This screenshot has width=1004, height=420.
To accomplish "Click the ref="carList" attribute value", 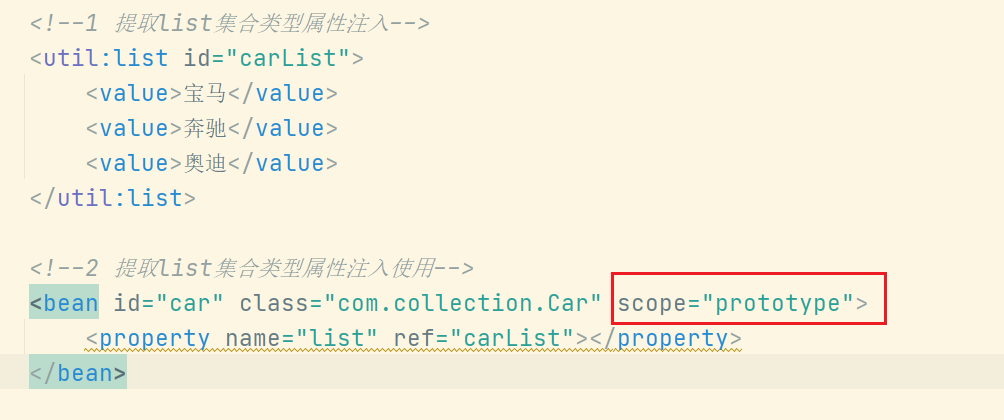I will click(x=511, y=338).
